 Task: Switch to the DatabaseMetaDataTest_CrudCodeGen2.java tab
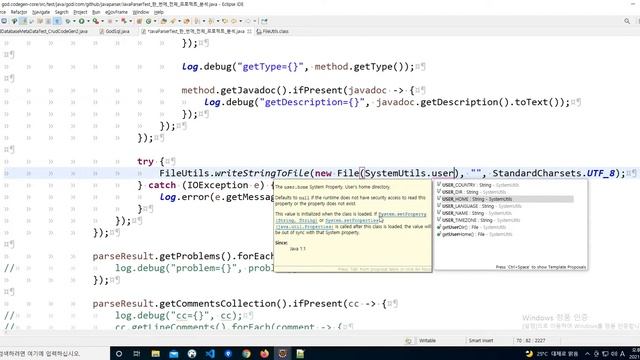(43, 31)
